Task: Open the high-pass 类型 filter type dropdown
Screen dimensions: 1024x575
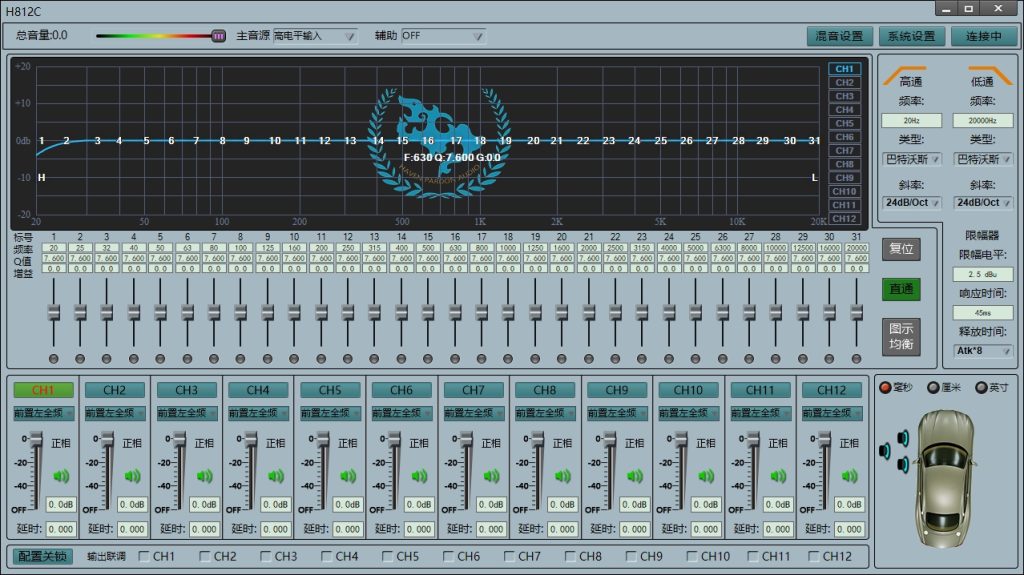Action: [912, 159]
